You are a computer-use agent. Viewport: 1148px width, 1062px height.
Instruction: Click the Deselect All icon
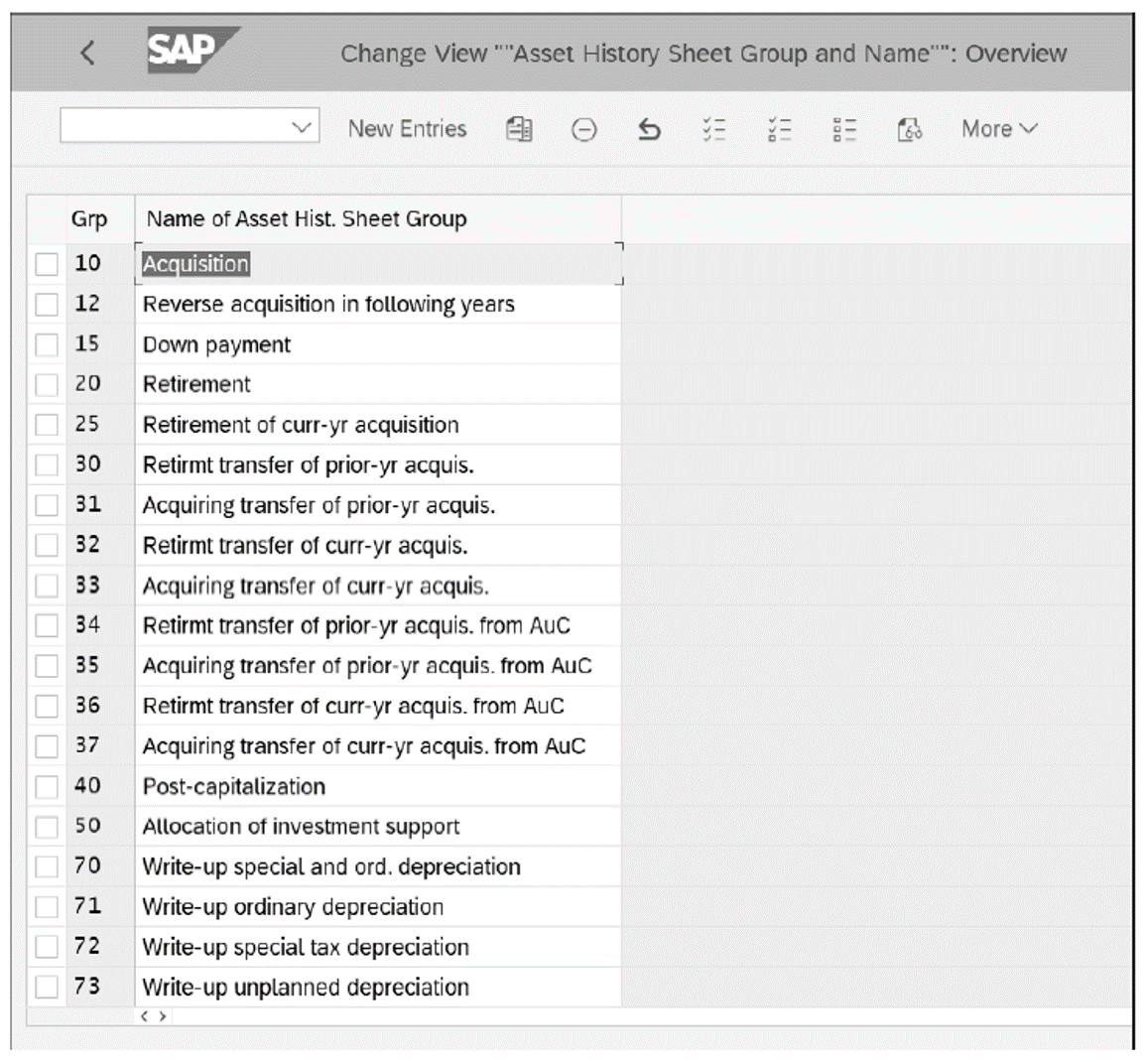pos(843,128)
